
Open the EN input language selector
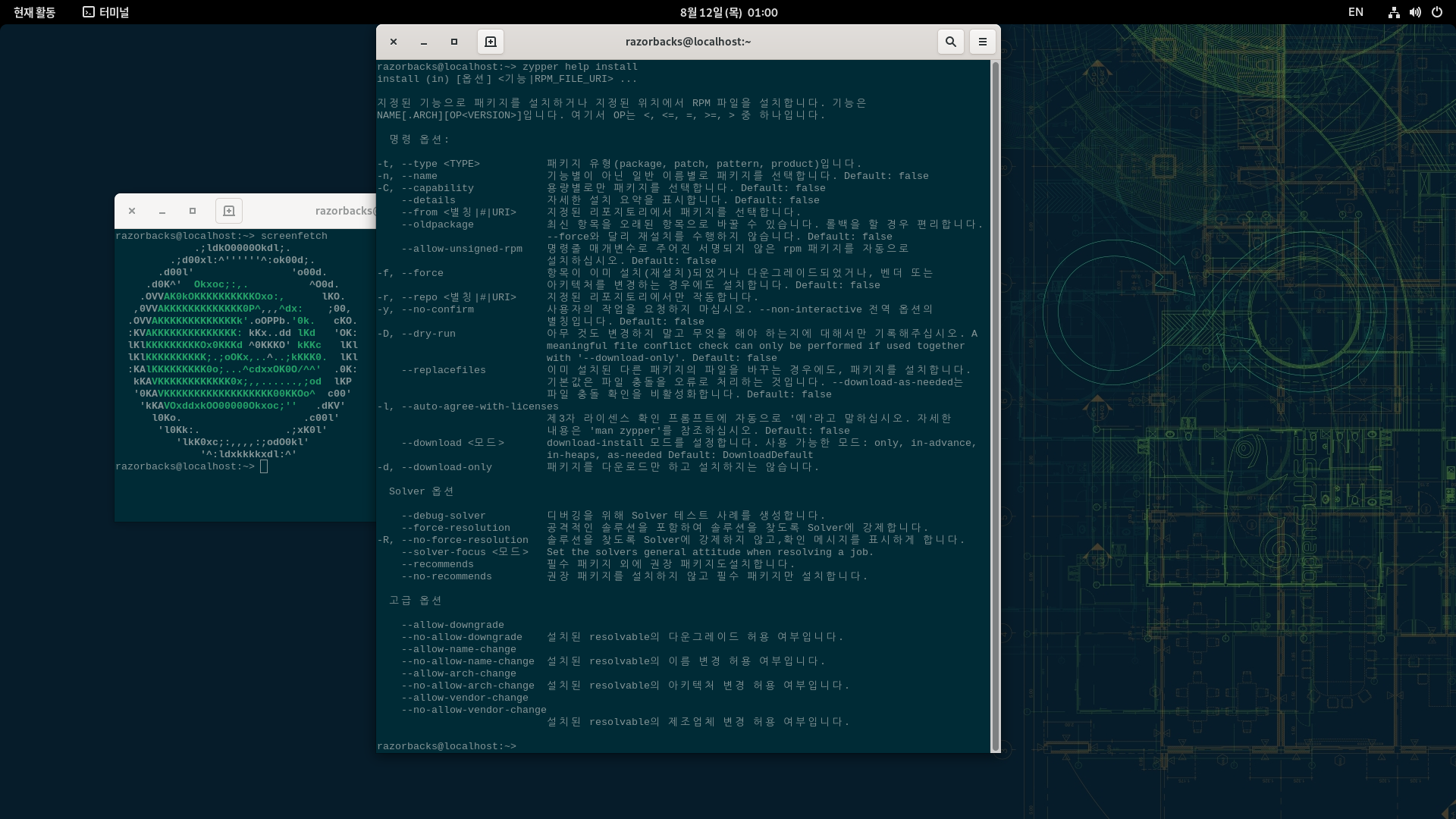tap(1356, 12)
